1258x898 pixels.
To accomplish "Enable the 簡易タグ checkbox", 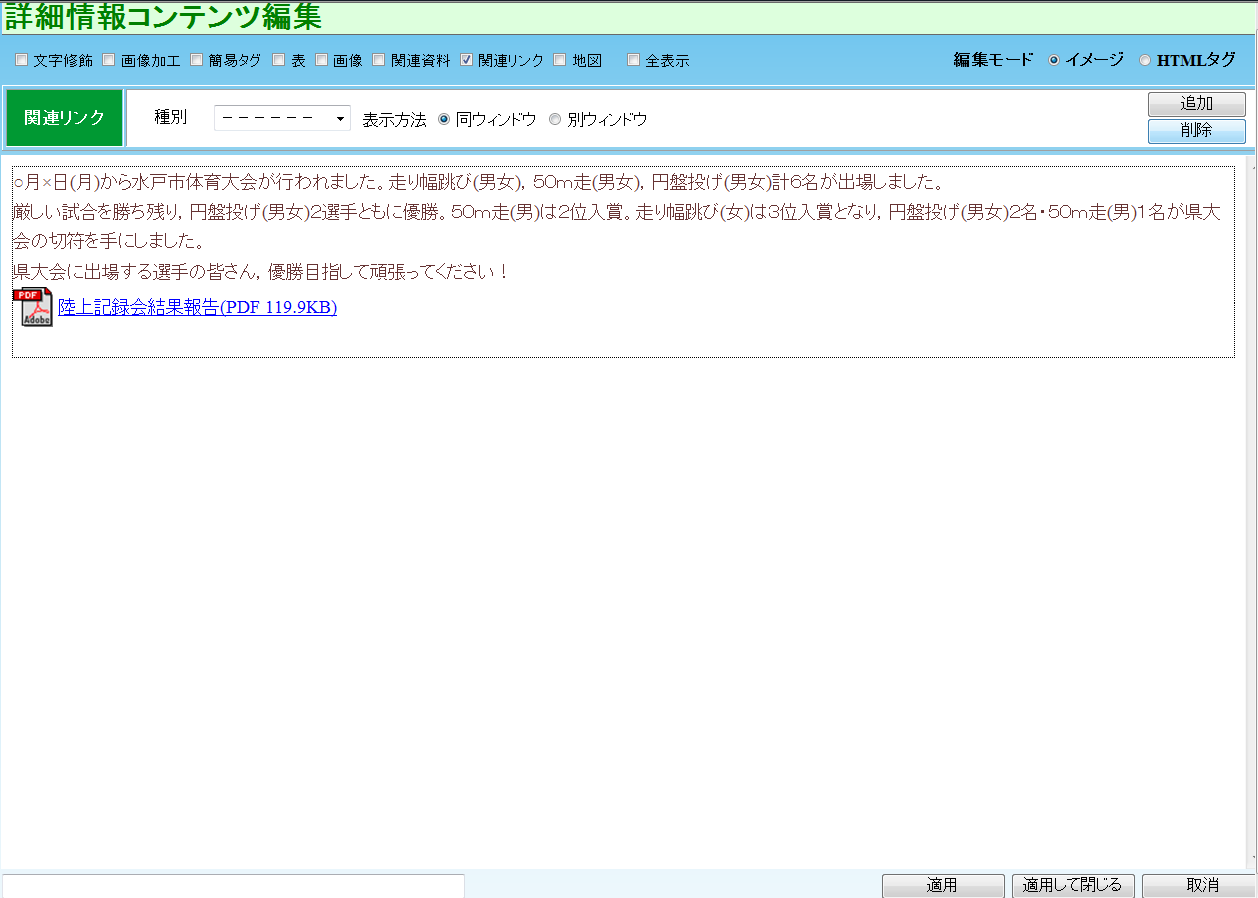I will click(197, 60).
